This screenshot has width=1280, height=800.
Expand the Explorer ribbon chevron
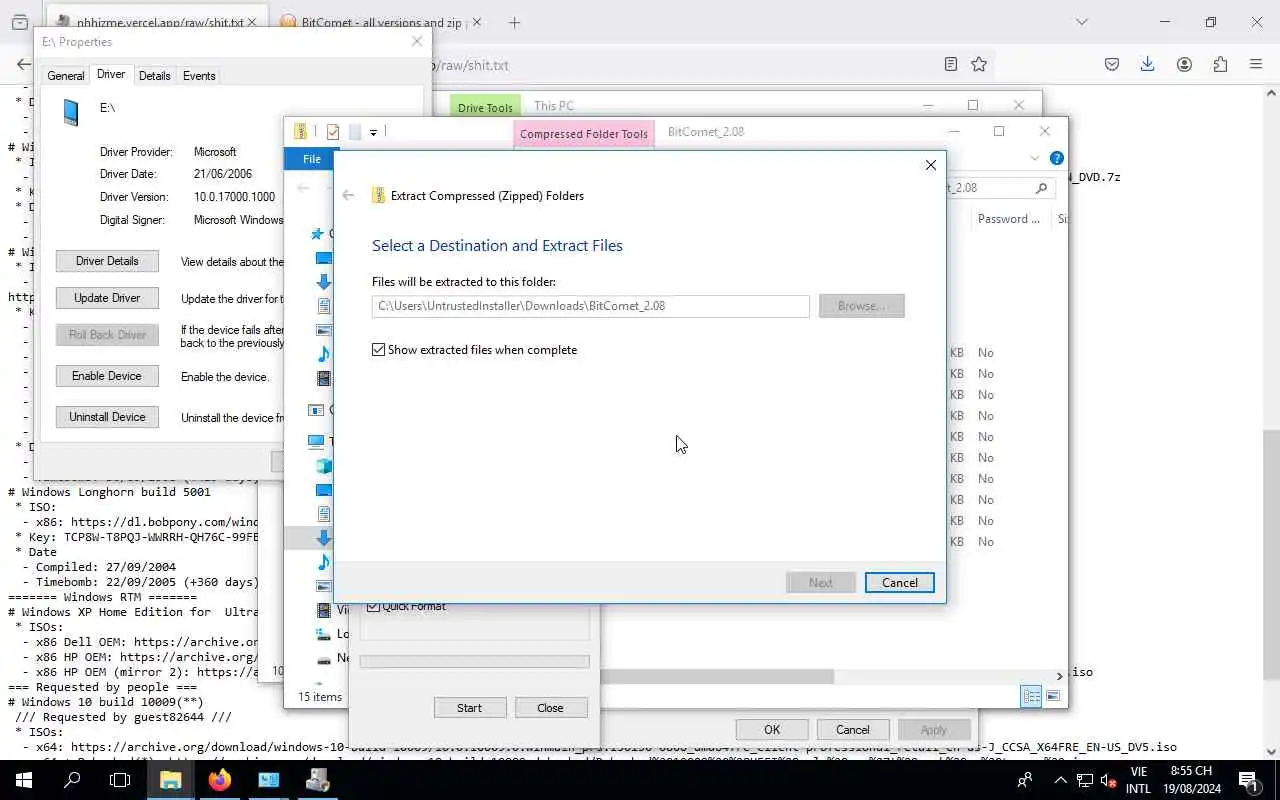tap(1035, 158)
